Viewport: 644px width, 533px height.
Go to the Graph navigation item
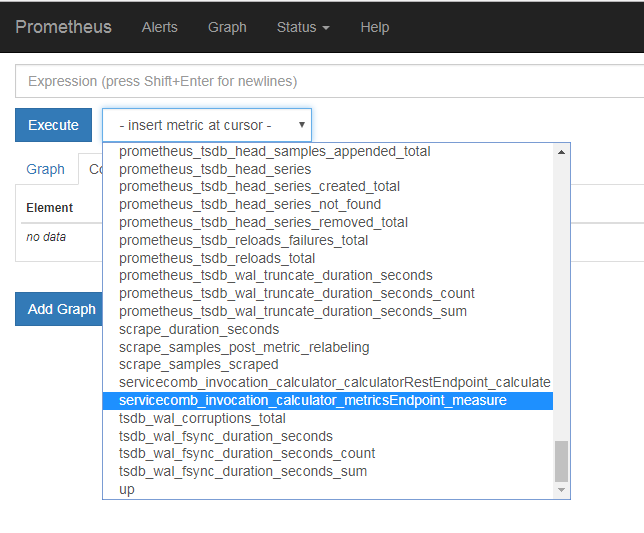(227, 28)
